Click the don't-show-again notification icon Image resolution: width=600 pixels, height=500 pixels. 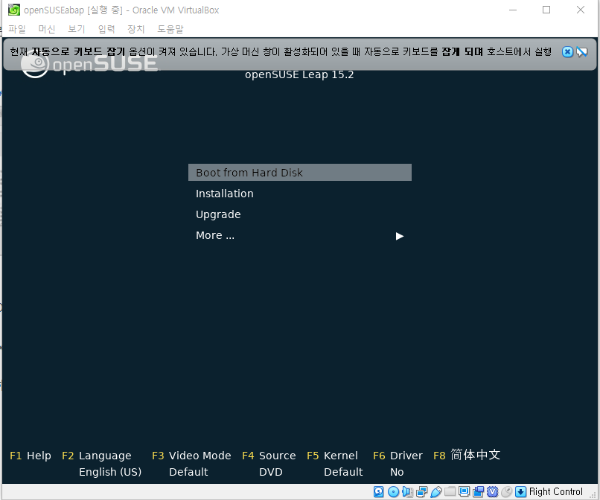(582, 52)
